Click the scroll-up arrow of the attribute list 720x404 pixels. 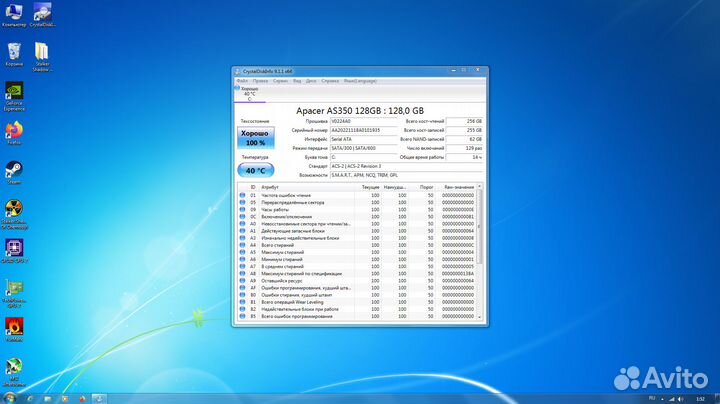point(480,186)
